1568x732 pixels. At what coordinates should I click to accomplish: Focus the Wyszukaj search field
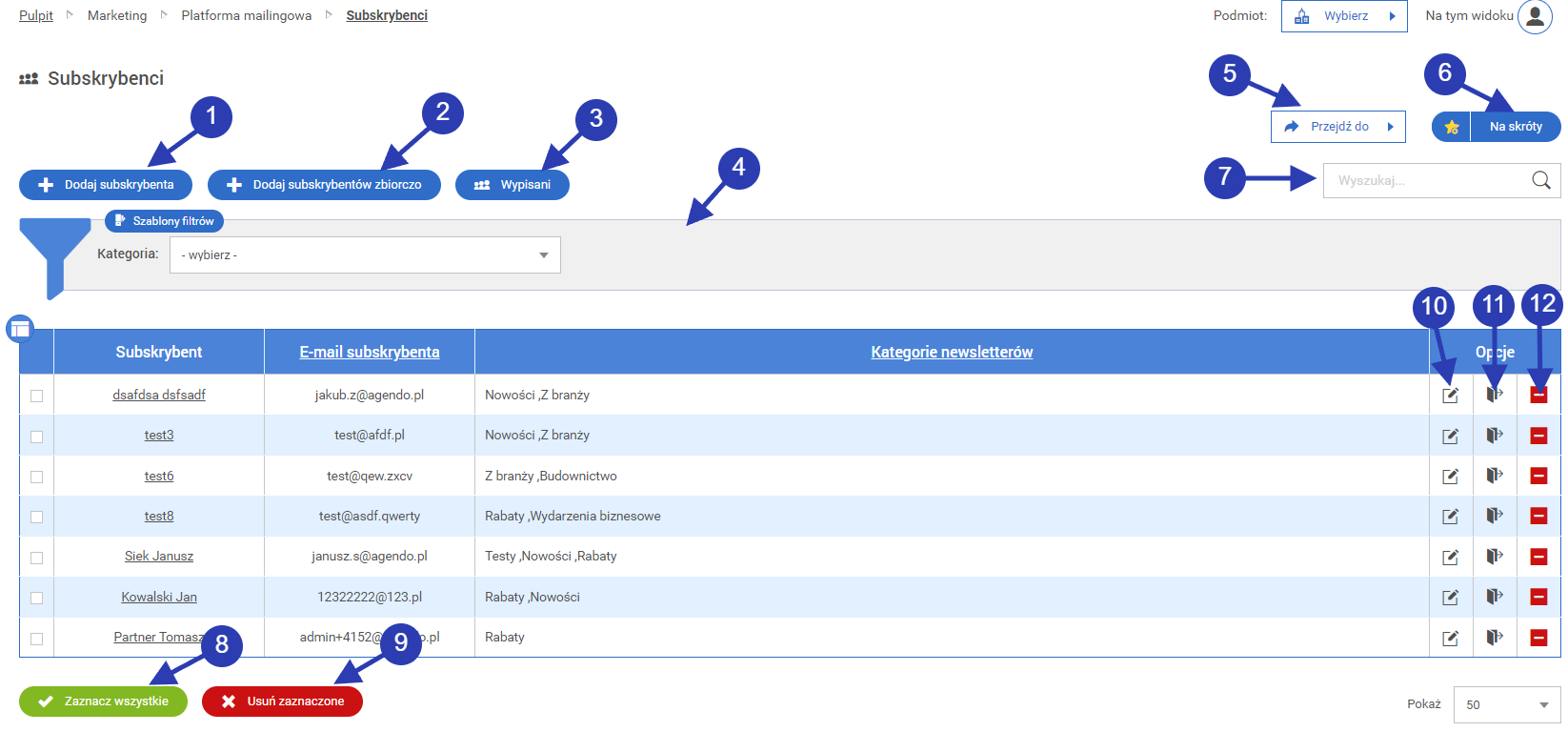click(1424, 181)
